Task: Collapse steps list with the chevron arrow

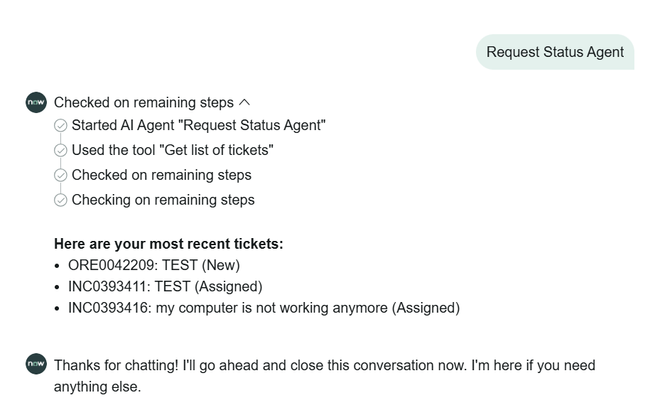Action: (x=245, y=102)
